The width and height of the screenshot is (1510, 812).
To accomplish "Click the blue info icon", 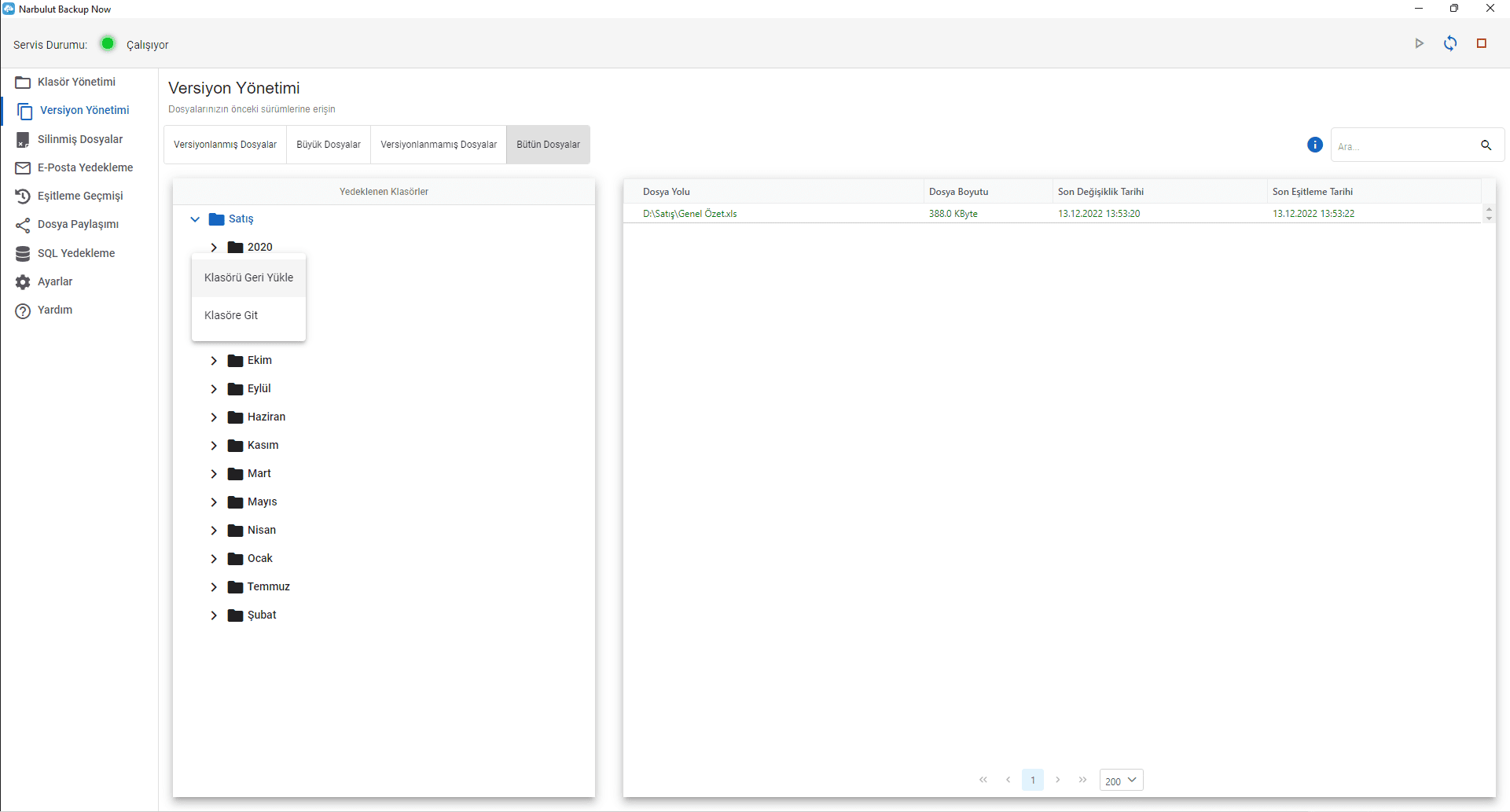I will [1314, 145].
